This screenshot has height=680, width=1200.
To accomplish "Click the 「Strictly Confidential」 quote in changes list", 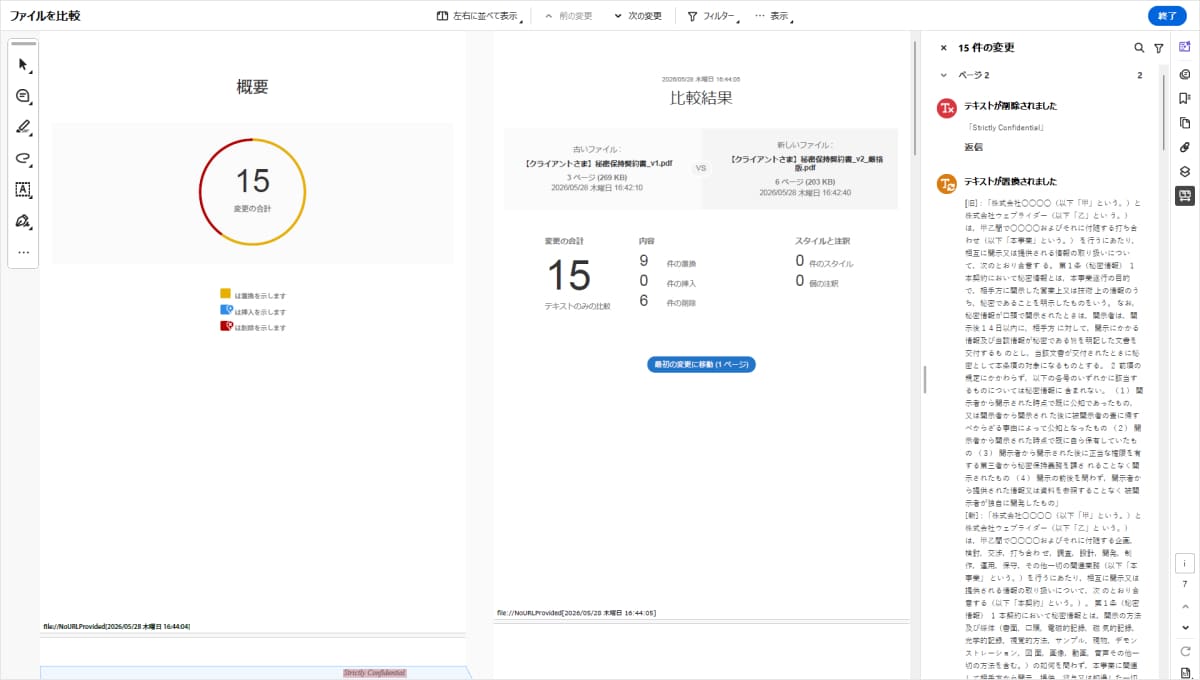I will pos(1006,128).
